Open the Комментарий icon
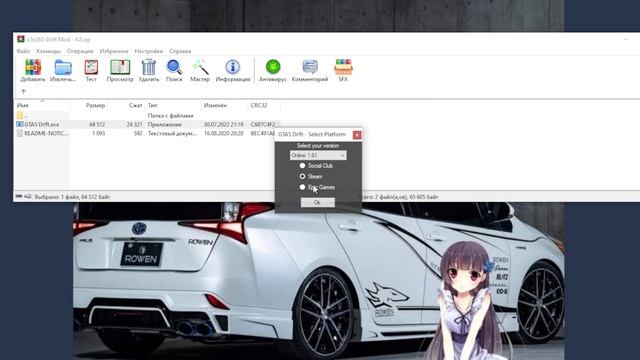This screenshot has width=640, height=360. pos(310,67)
